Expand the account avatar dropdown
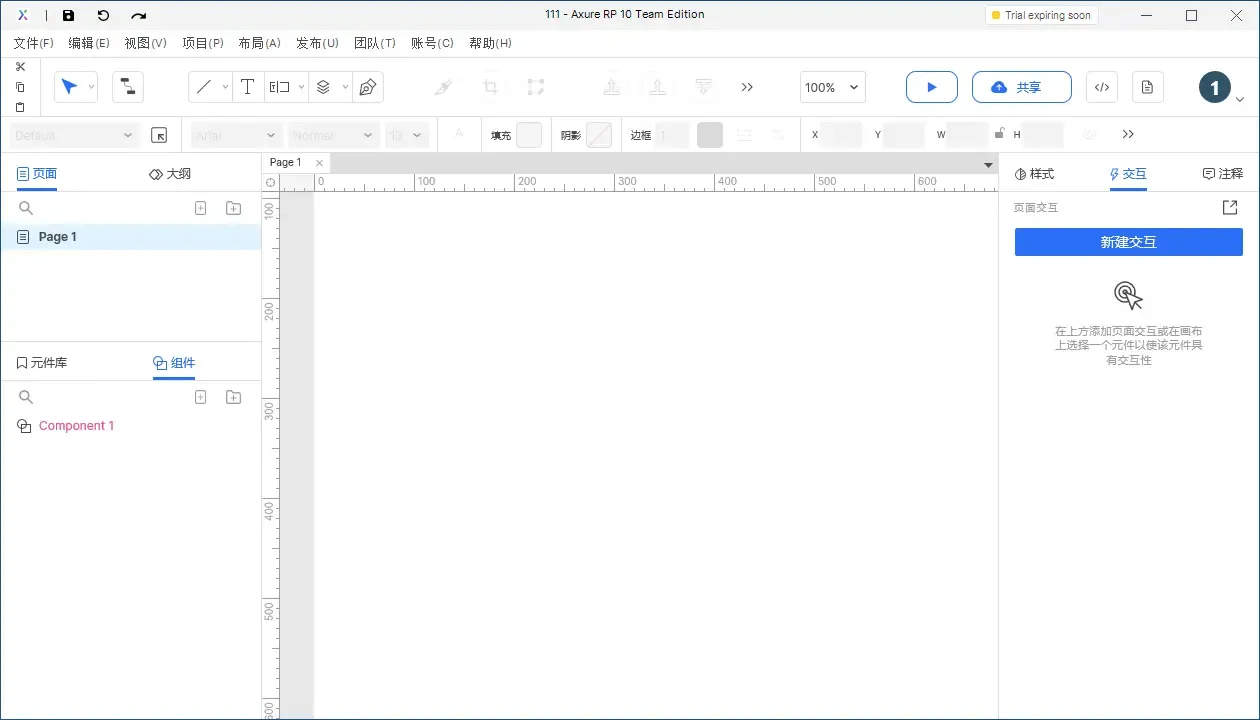This screenshot has height=720, width=1260. 1240,99
